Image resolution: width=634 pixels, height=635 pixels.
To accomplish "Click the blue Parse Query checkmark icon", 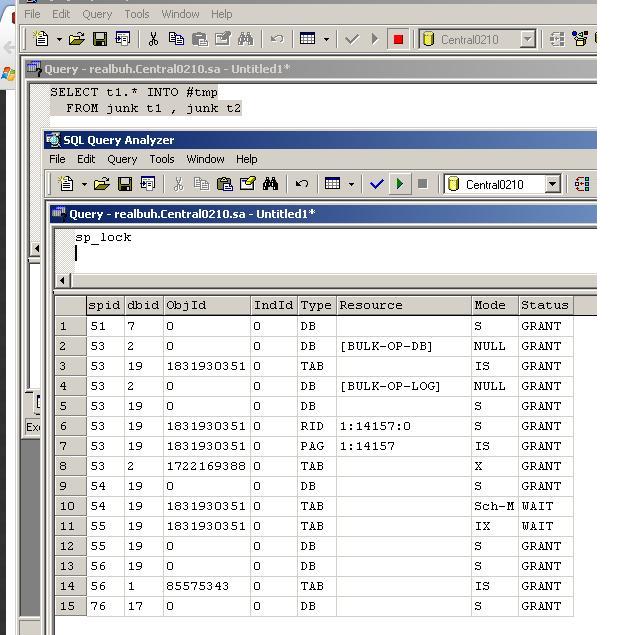I will (377, 184).
